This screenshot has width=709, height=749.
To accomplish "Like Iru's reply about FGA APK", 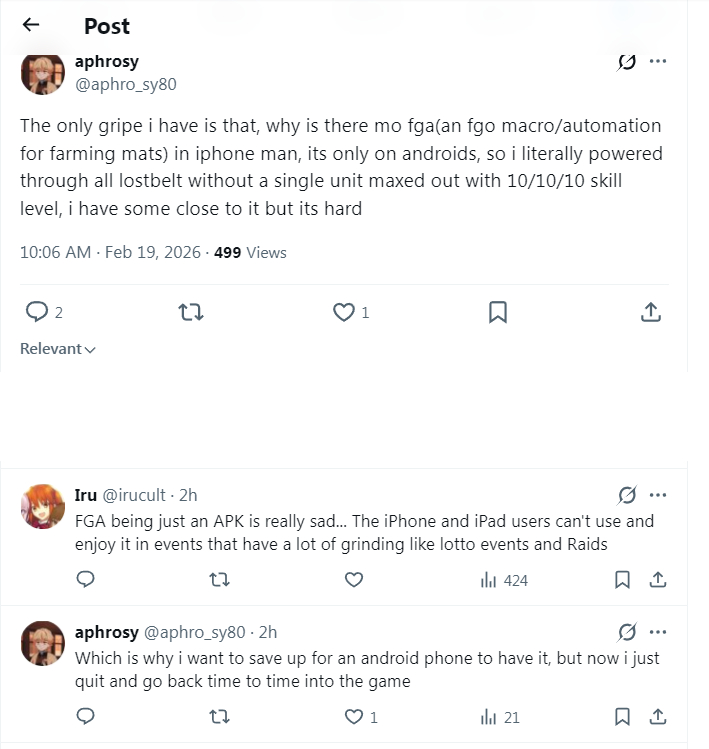I will pos(354,579).
